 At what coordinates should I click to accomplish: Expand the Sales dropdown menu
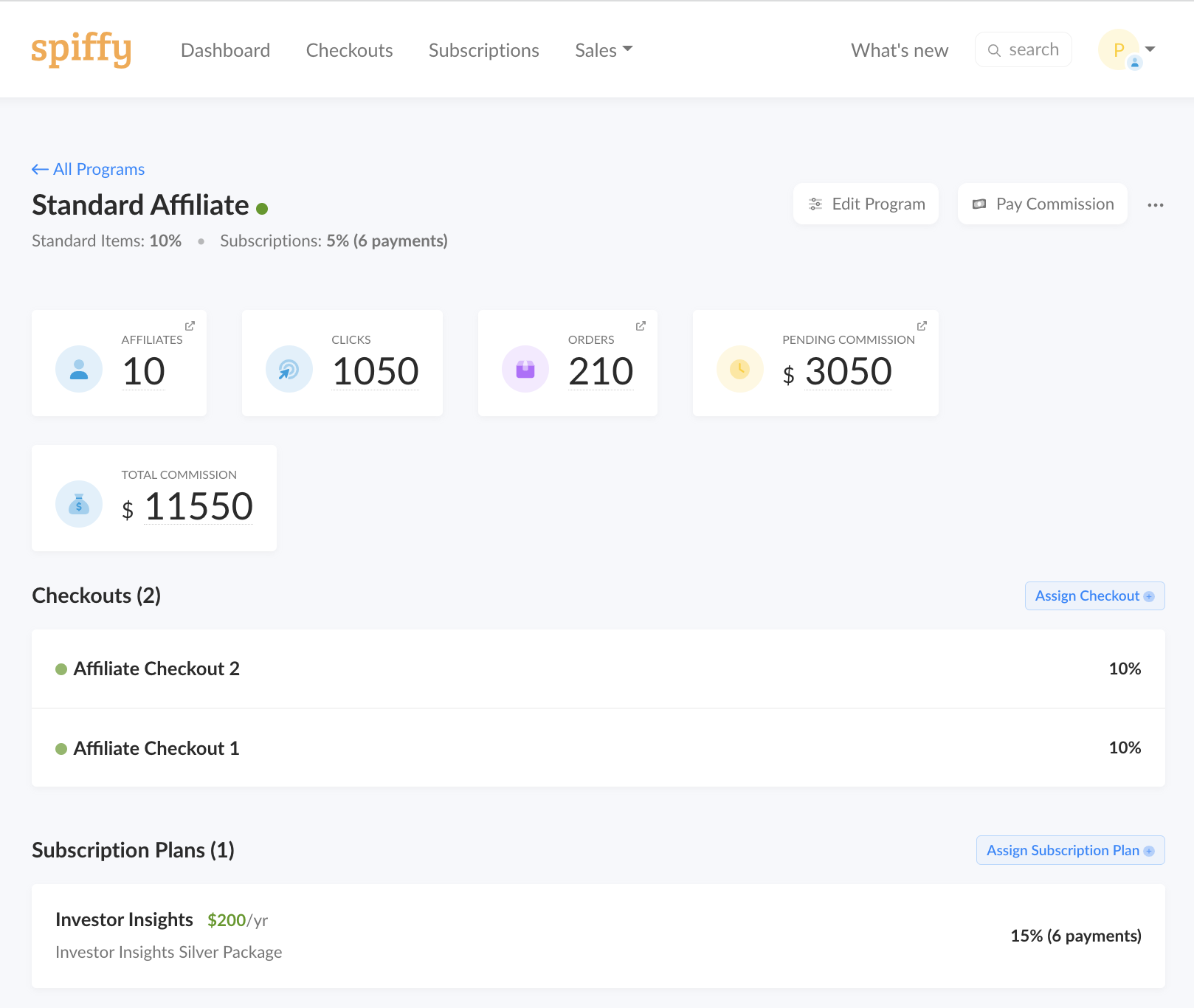coord(604,50)
